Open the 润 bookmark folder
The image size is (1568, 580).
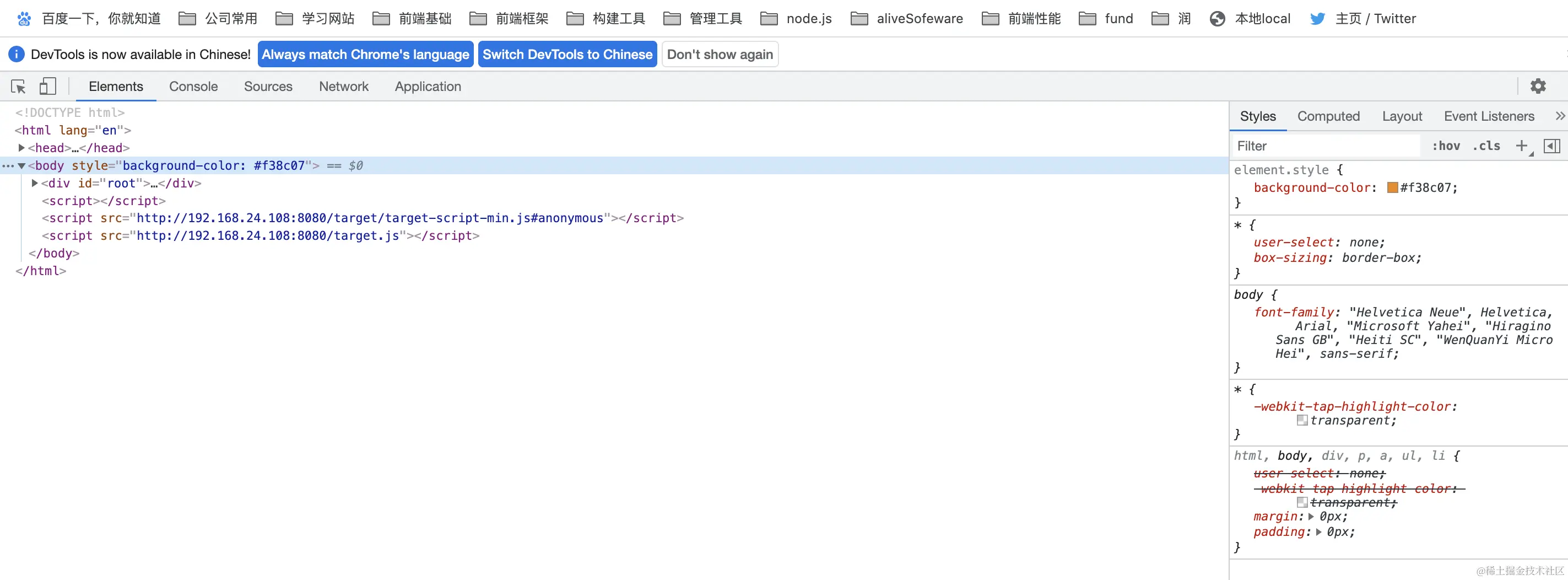pyautogui.click(x=1171, y=18)
